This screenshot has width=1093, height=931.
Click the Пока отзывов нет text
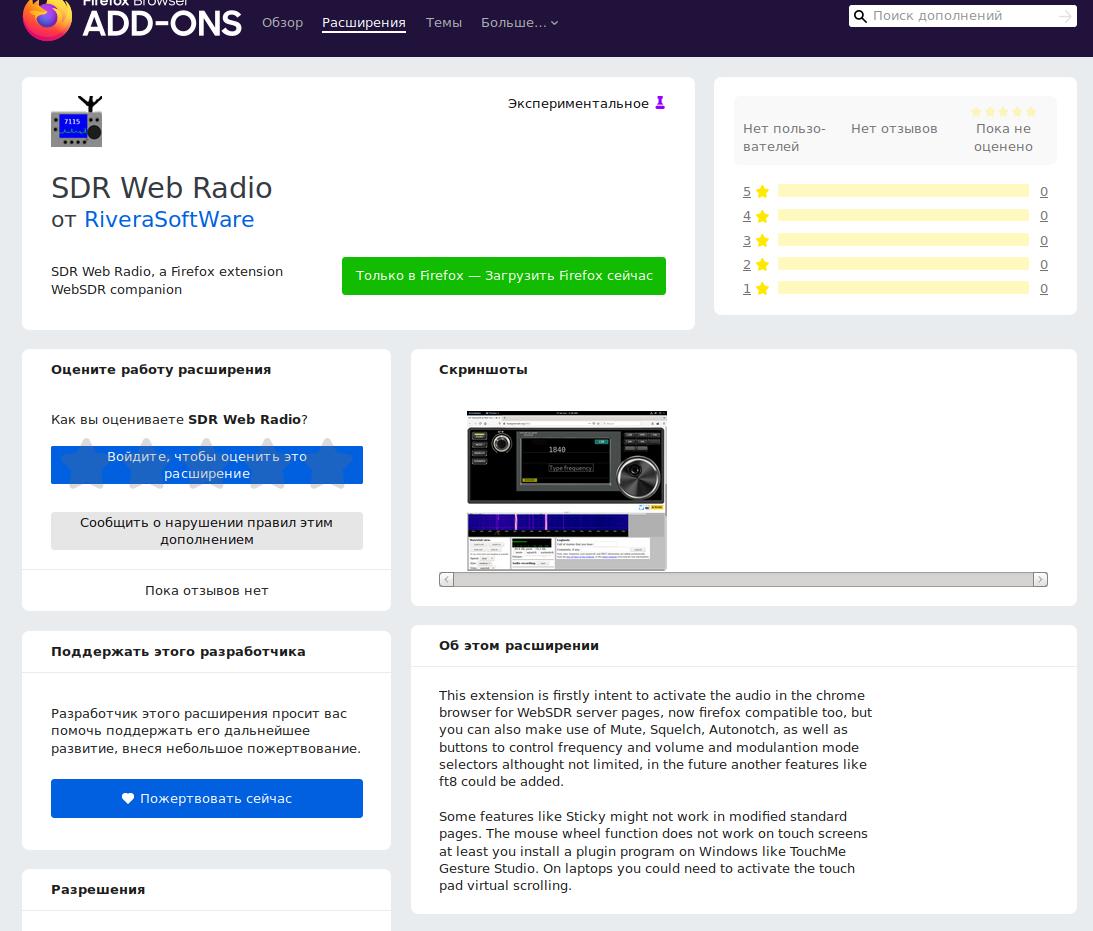pos(207,591)
